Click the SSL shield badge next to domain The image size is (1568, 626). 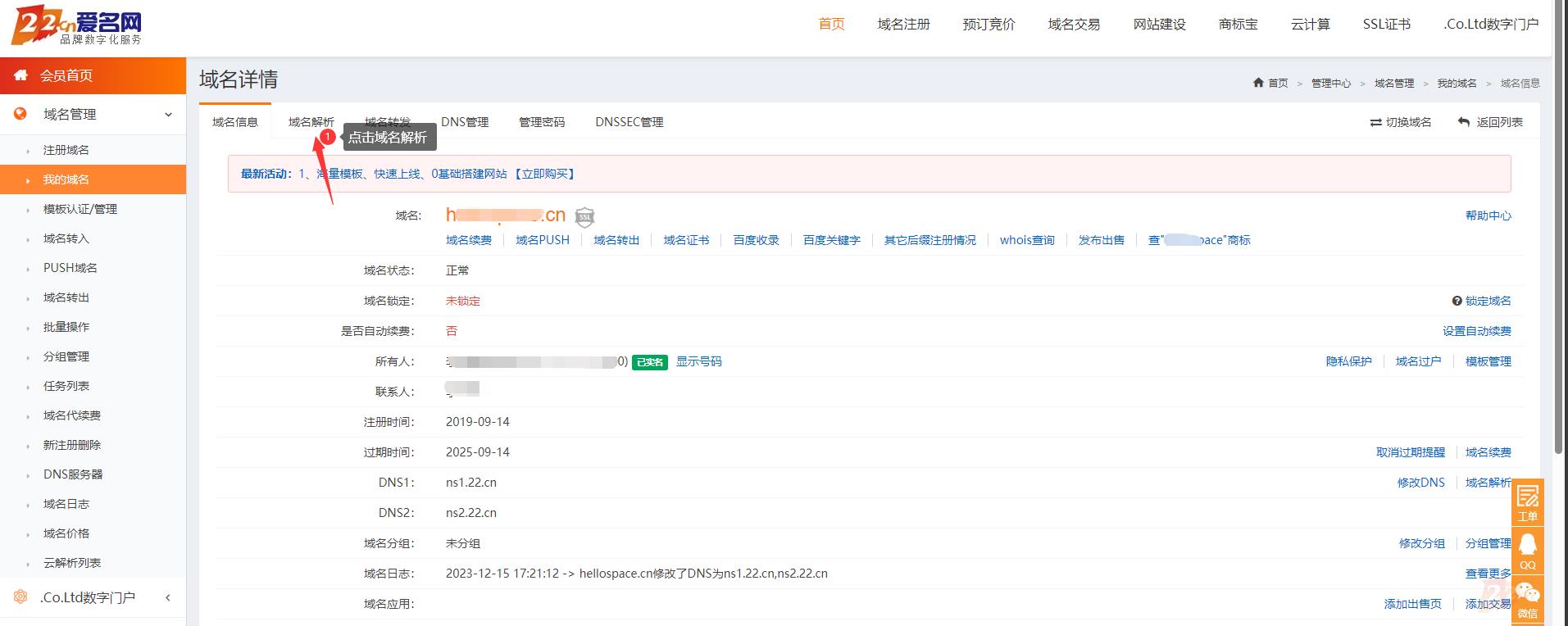(584, 217)
